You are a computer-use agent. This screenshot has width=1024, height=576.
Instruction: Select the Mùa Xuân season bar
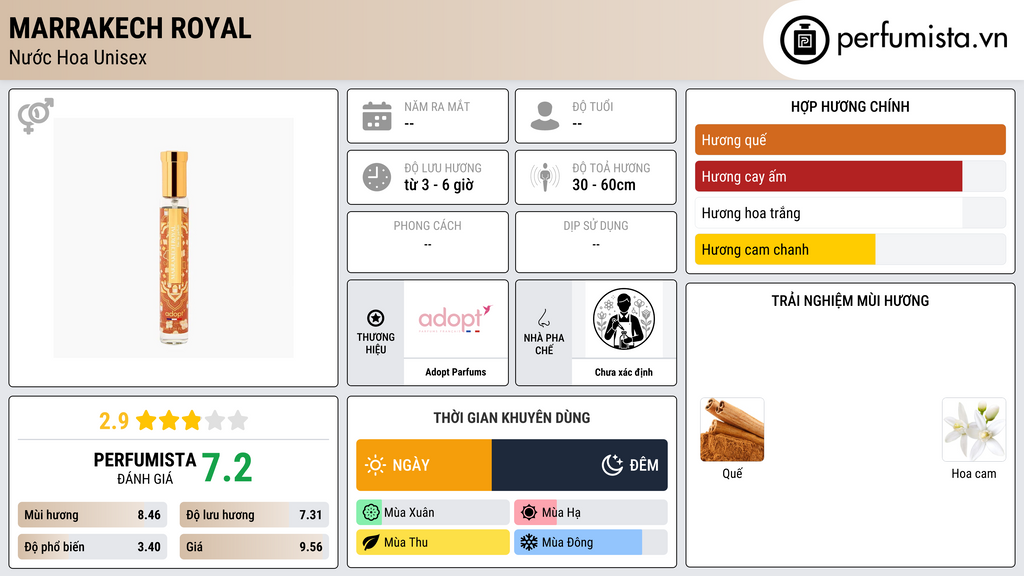(433, 513)
